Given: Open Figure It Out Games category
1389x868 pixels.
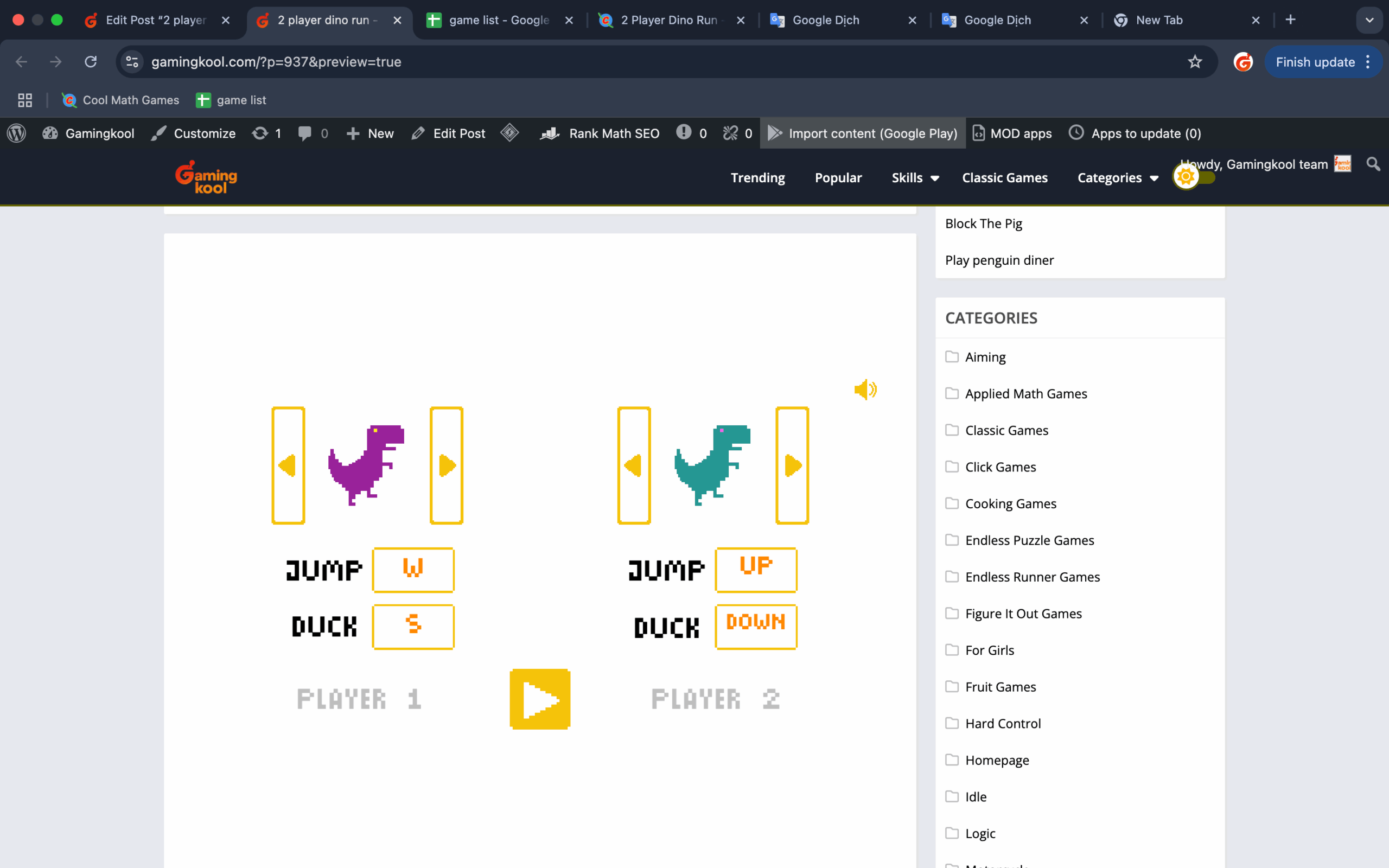Looking at the screenshot, I should click(x=1023, y=614).
